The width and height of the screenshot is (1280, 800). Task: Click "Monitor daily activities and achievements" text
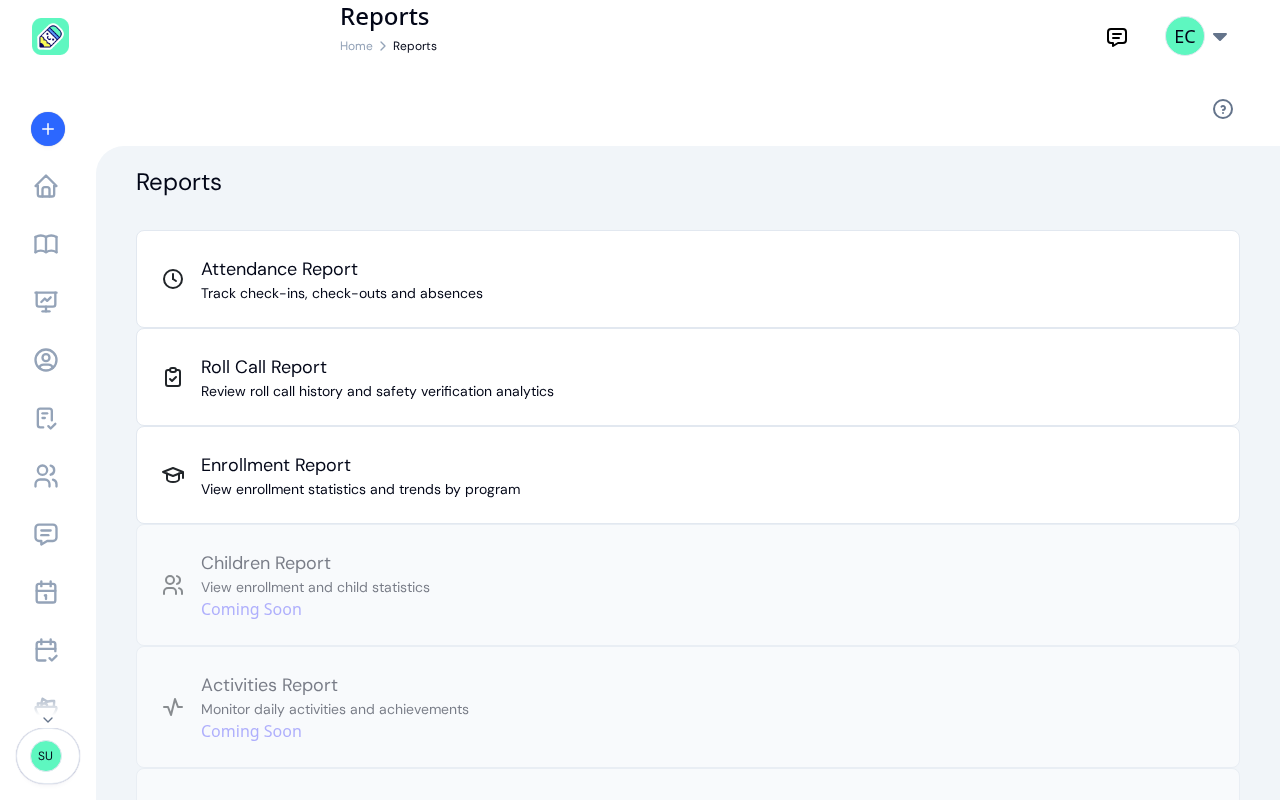click(335, 709)
